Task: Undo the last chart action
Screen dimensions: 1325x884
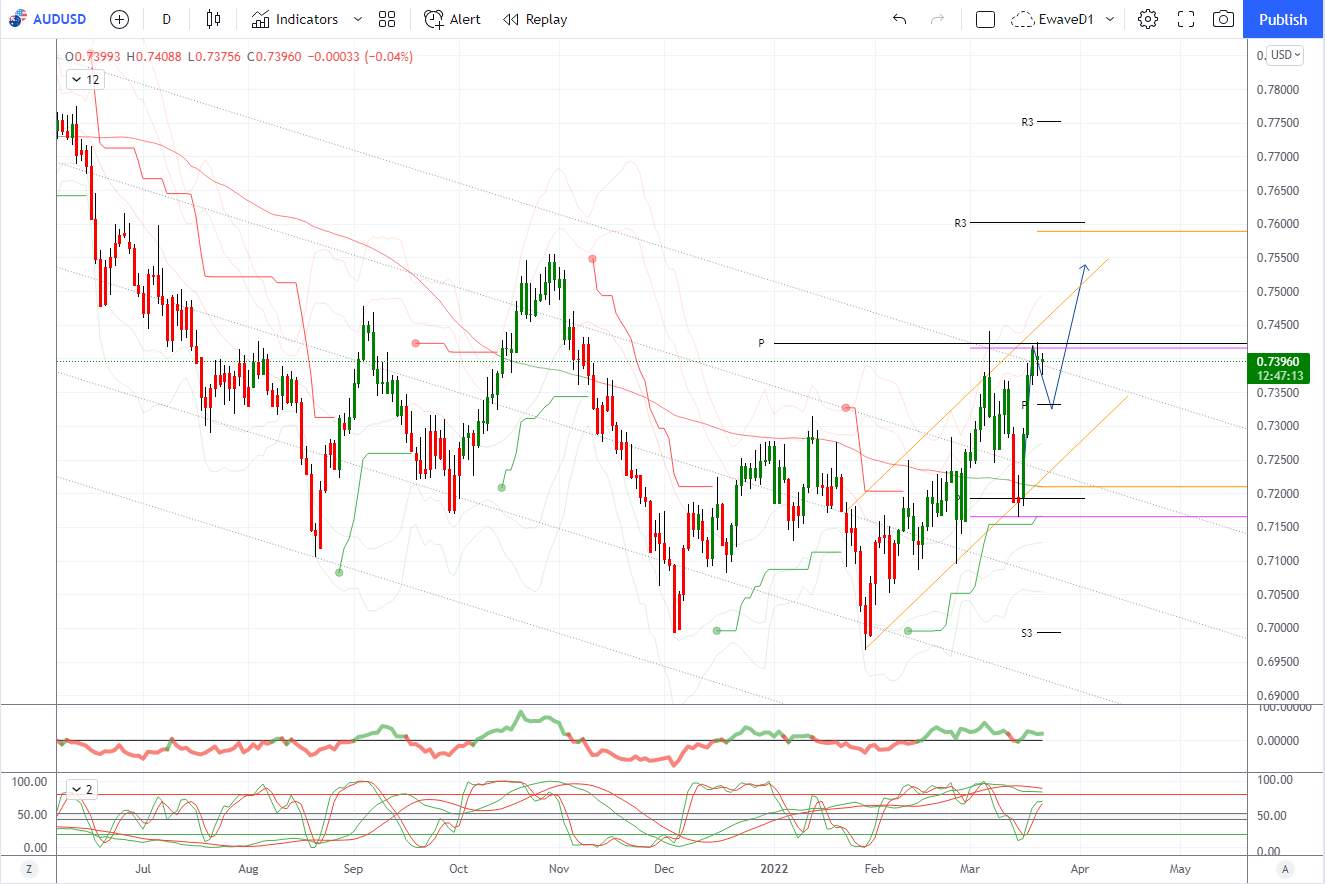Action: (899, 19)
